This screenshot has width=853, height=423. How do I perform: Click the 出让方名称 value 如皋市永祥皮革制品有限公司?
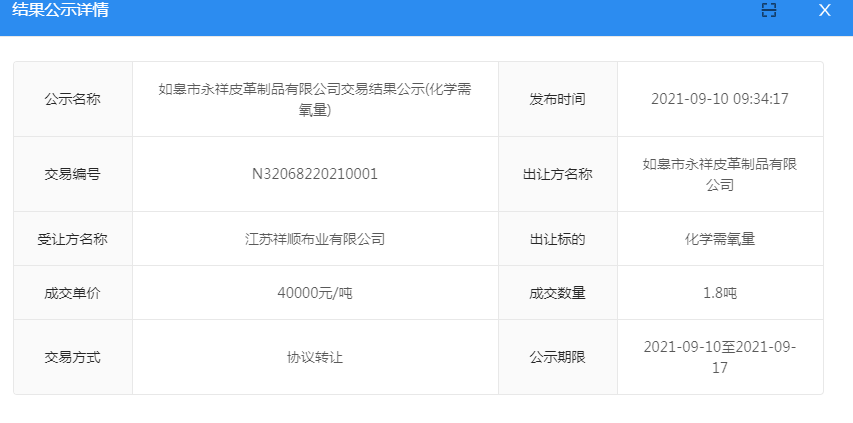tap(720, 175)
